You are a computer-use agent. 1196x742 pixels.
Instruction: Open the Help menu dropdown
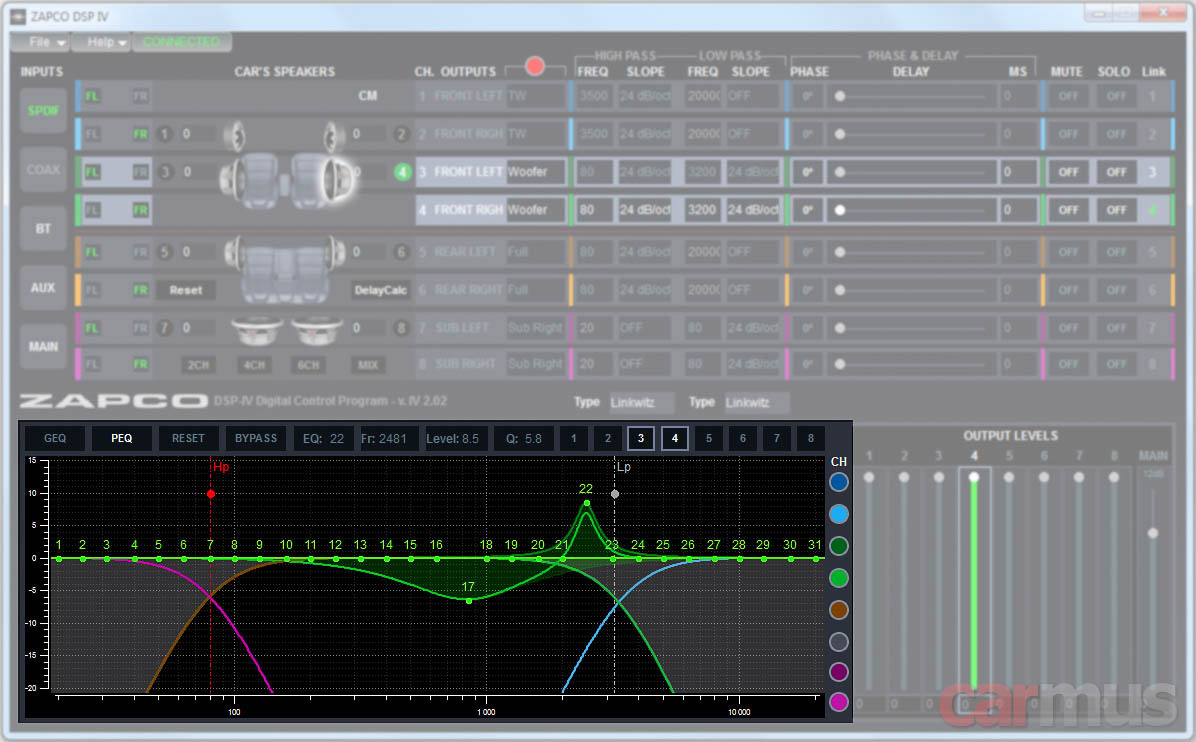click(x=102, y=42)
